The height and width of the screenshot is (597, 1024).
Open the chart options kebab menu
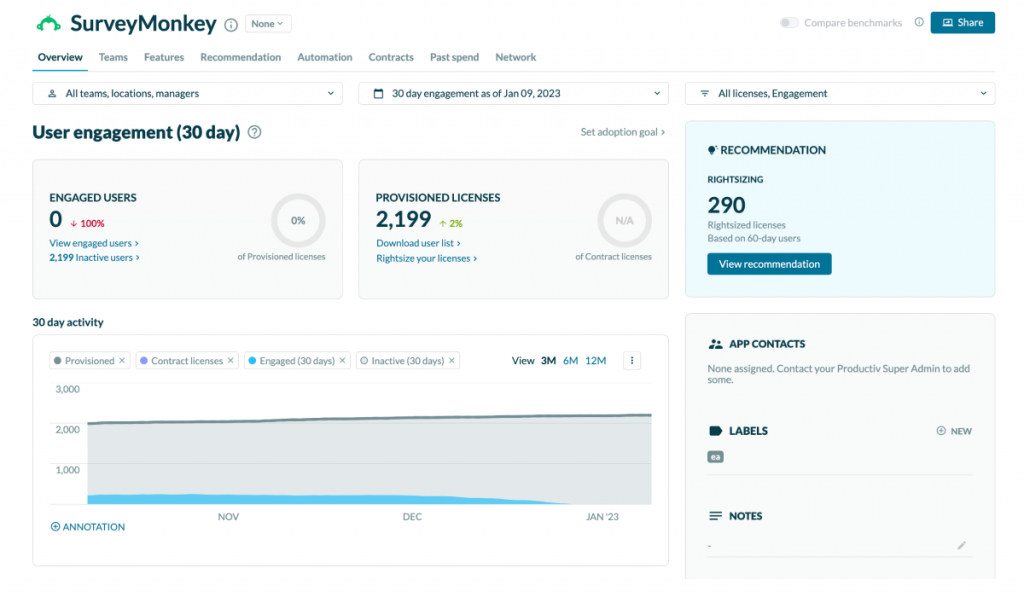pyautogui.click(x=631, y=360)
